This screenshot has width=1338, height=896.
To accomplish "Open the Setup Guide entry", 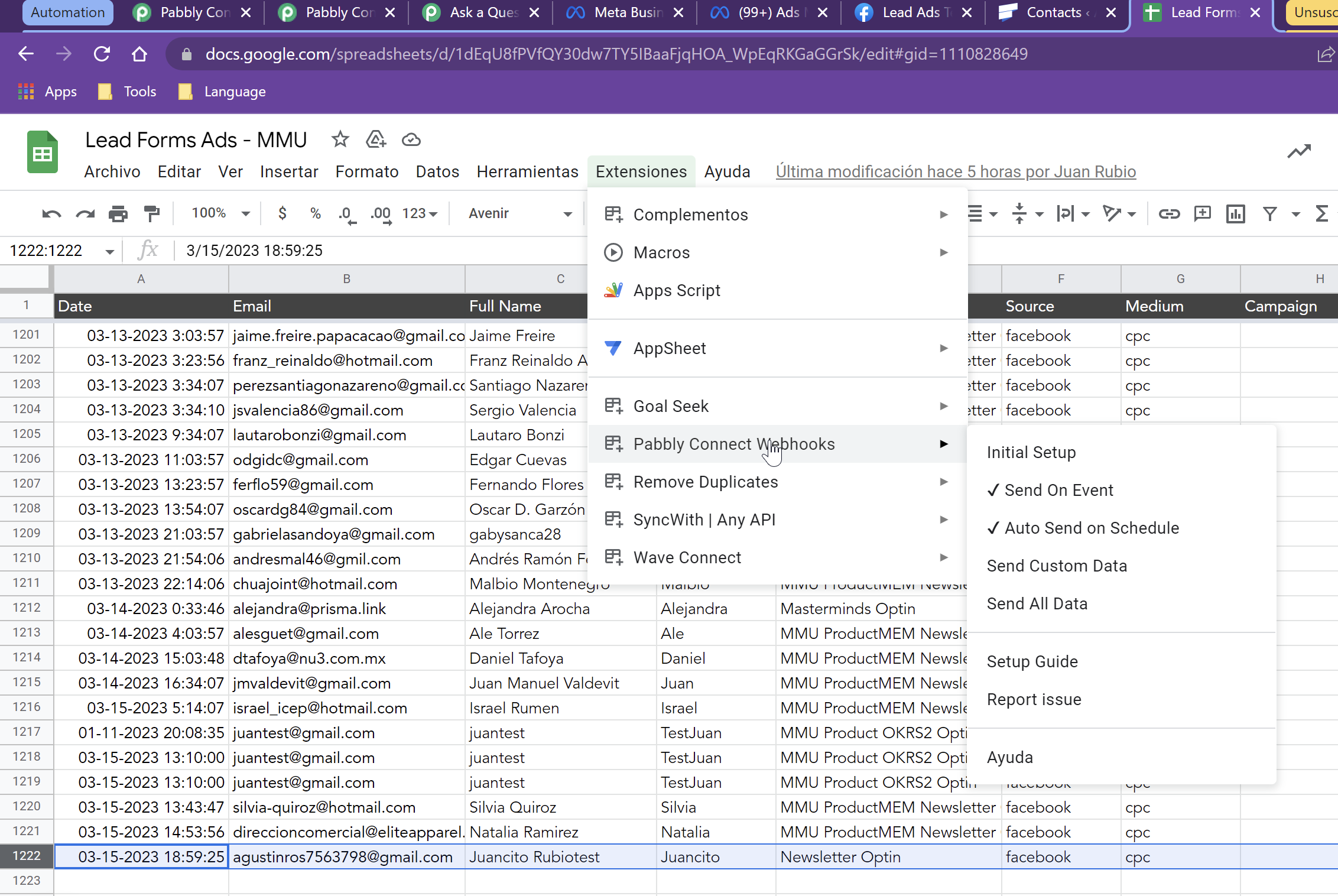I will pos(1121,661).
